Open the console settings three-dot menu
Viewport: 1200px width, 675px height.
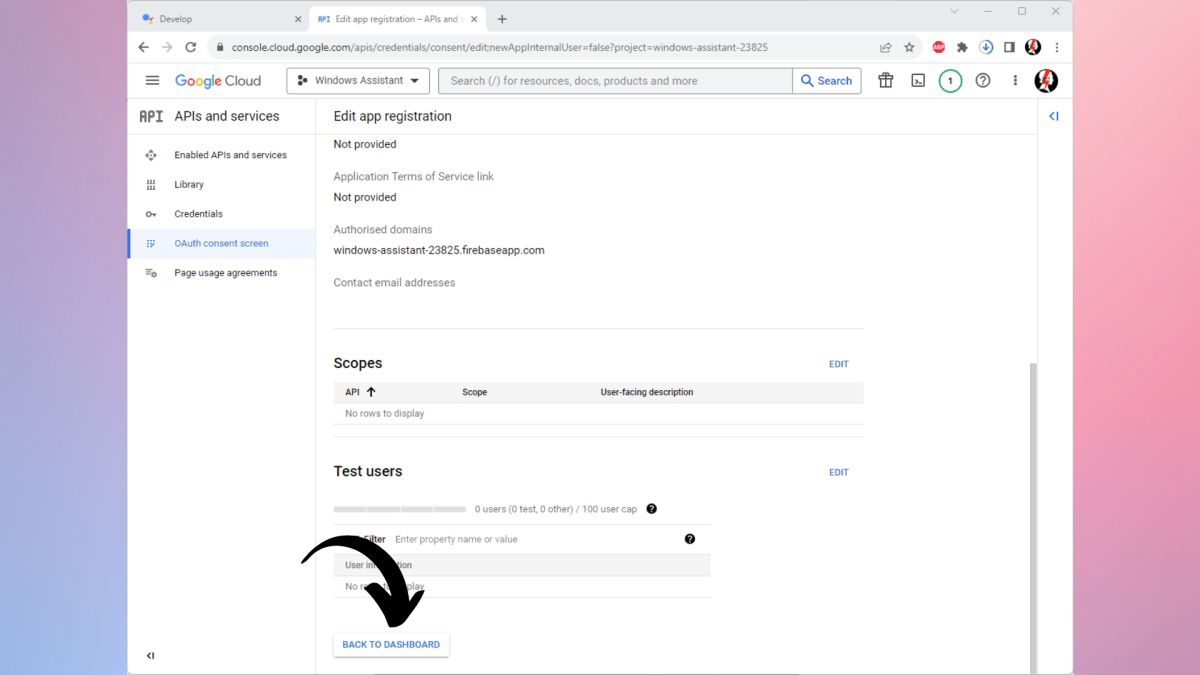[x=1015, y=81]
